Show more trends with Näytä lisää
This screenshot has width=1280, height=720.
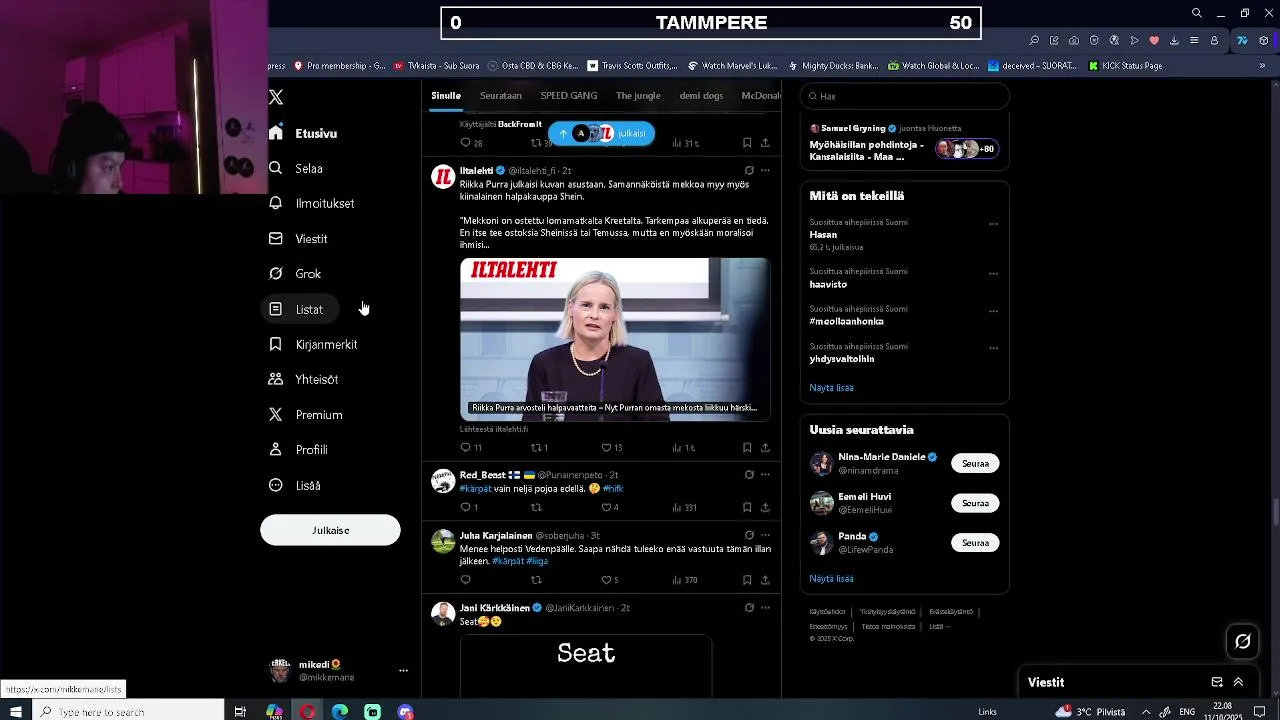[831, 388]
